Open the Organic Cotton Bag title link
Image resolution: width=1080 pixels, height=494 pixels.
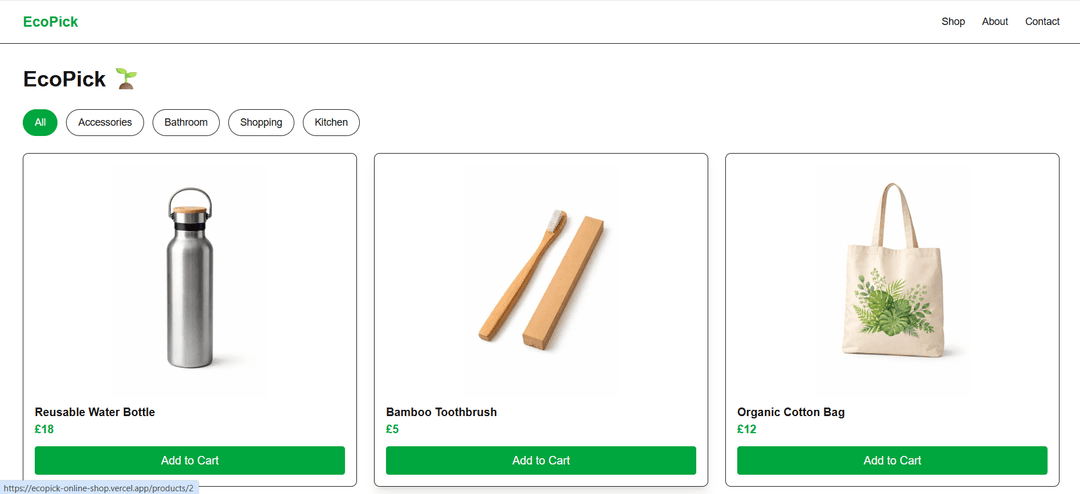791,412
